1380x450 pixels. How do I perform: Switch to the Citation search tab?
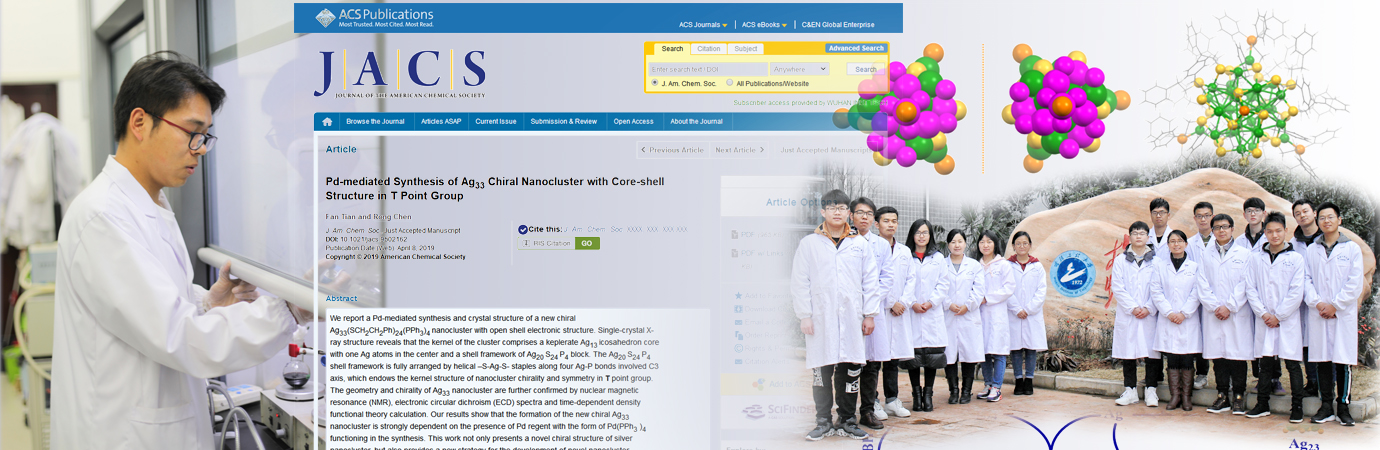pos(709,48)
